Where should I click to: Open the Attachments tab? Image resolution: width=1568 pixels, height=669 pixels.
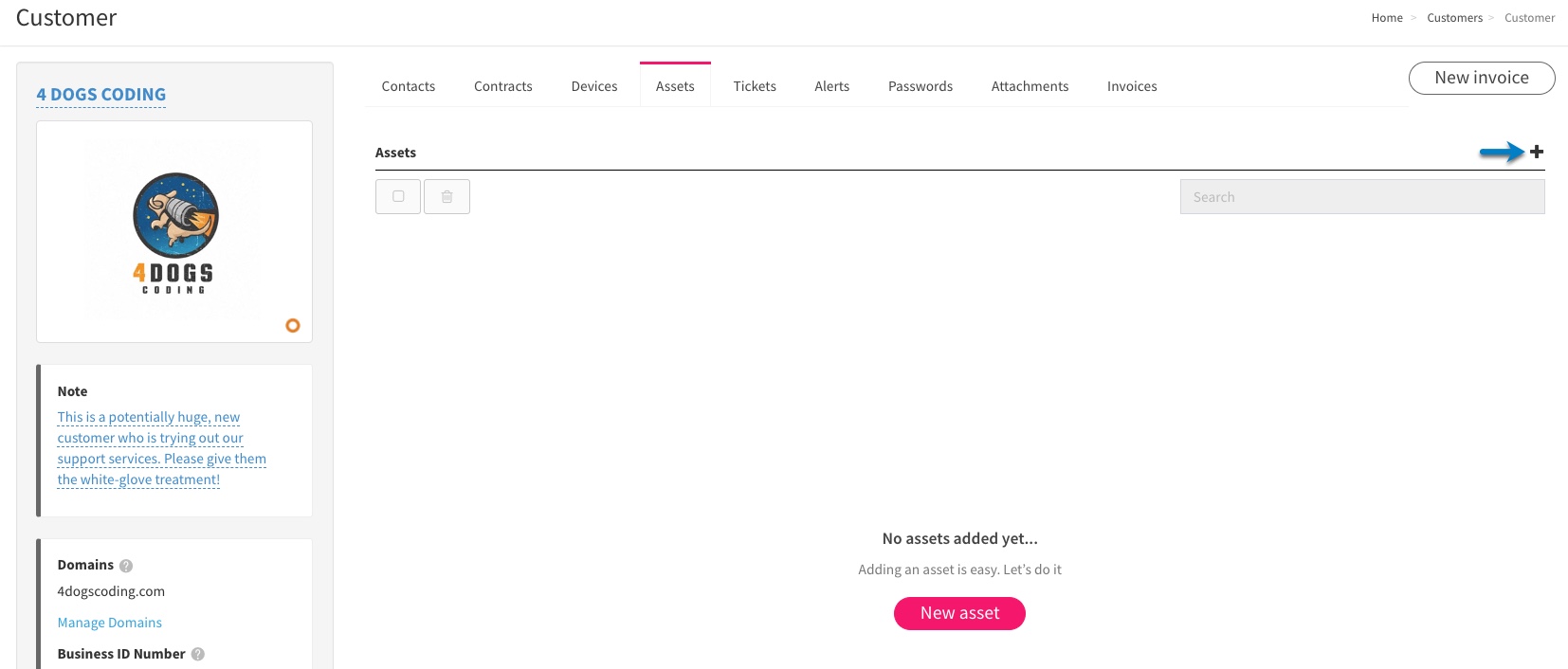pyautogui.click(x=1030, y=86)
